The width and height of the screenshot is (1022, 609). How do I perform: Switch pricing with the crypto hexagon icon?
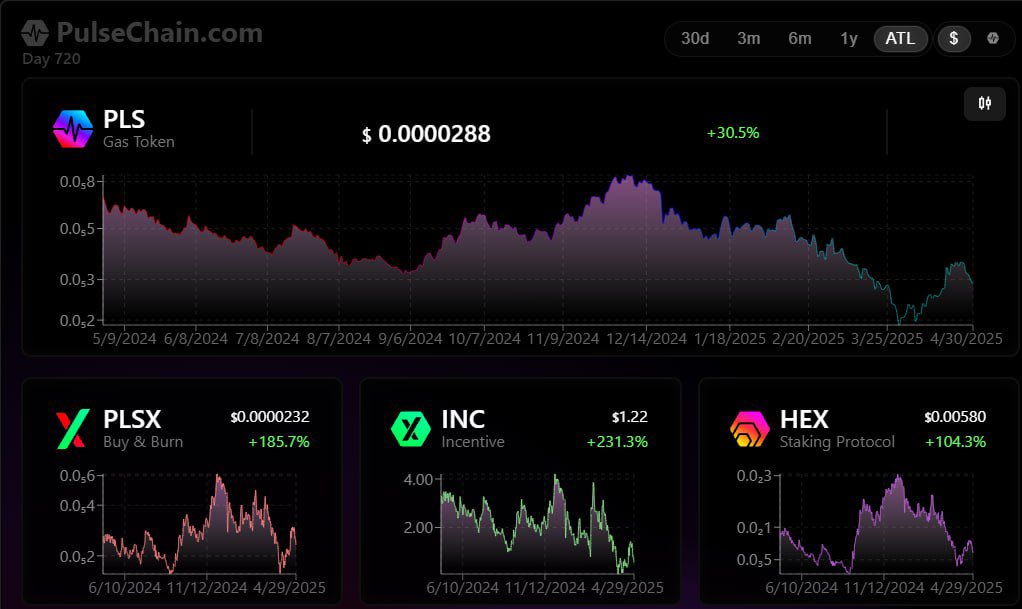pos(994,38)
